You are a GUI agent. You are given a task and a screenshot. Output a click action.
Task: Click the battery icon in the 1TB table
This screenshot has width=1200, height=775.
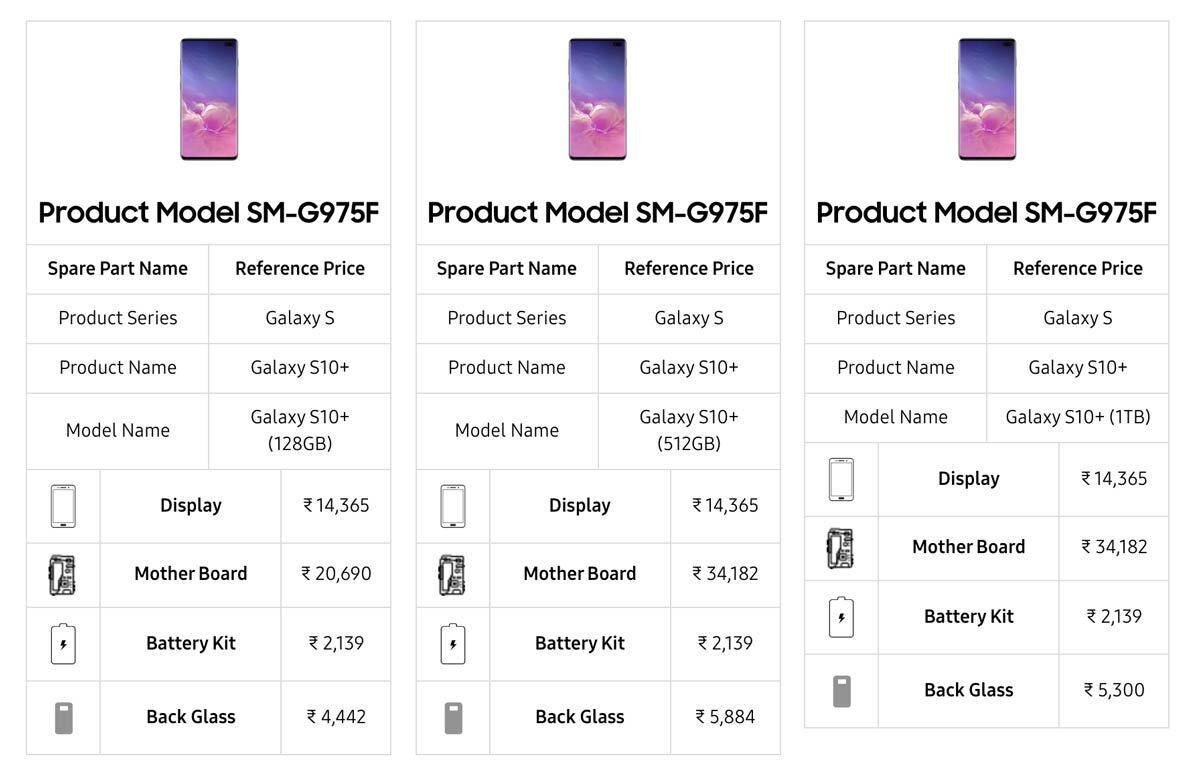pyautogui.click(x=841, y=617)
